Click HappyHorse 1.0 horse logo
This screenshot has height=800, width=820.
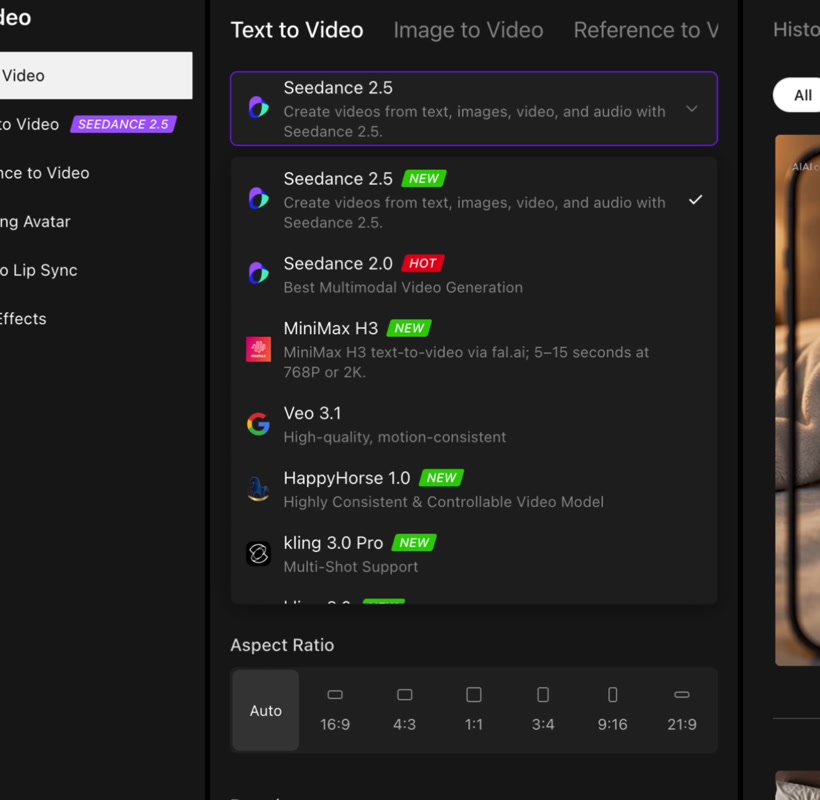258,489
